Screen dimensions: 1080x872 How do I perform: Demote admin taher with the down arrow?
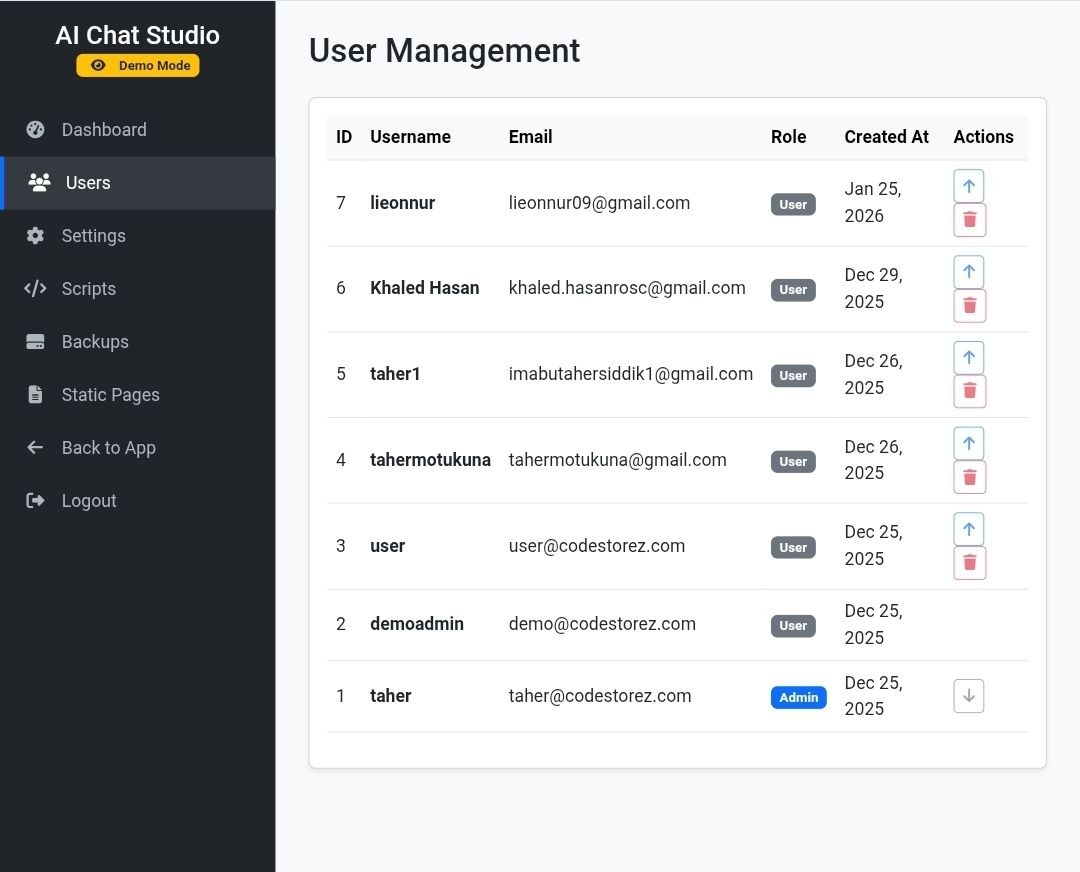(x=969, y=696)
